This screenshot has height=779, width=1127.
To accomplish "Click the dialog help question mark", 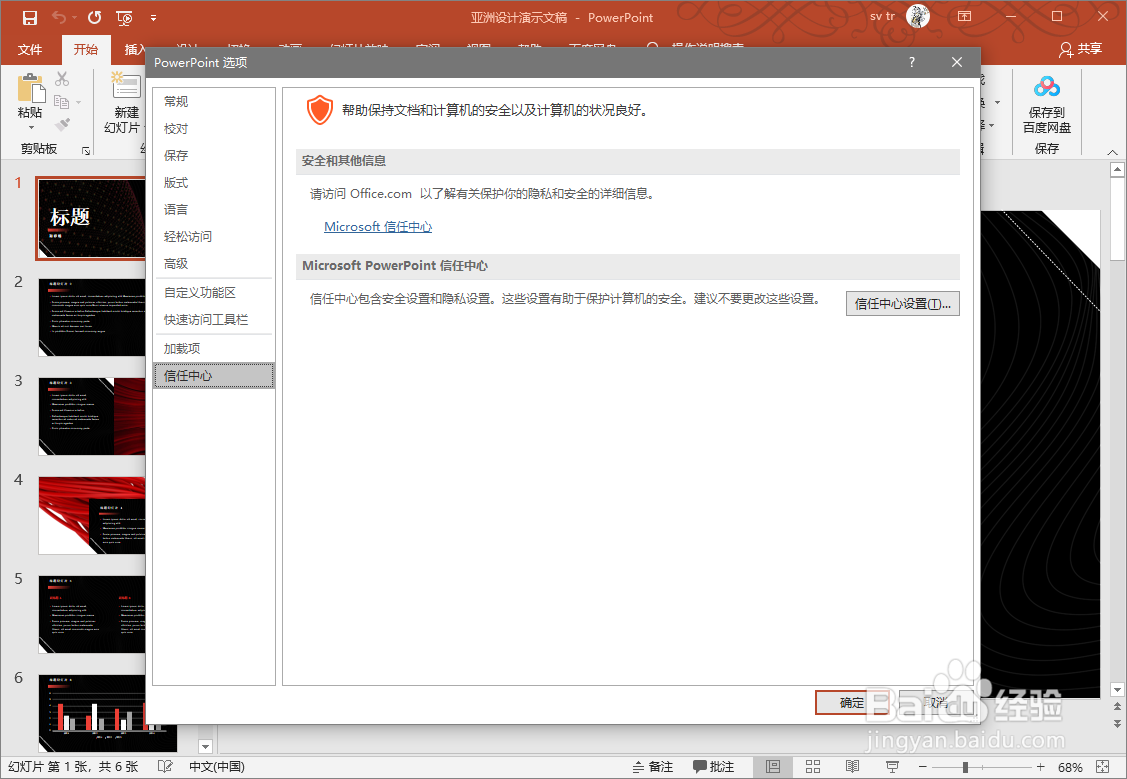I will pos(912,63).
